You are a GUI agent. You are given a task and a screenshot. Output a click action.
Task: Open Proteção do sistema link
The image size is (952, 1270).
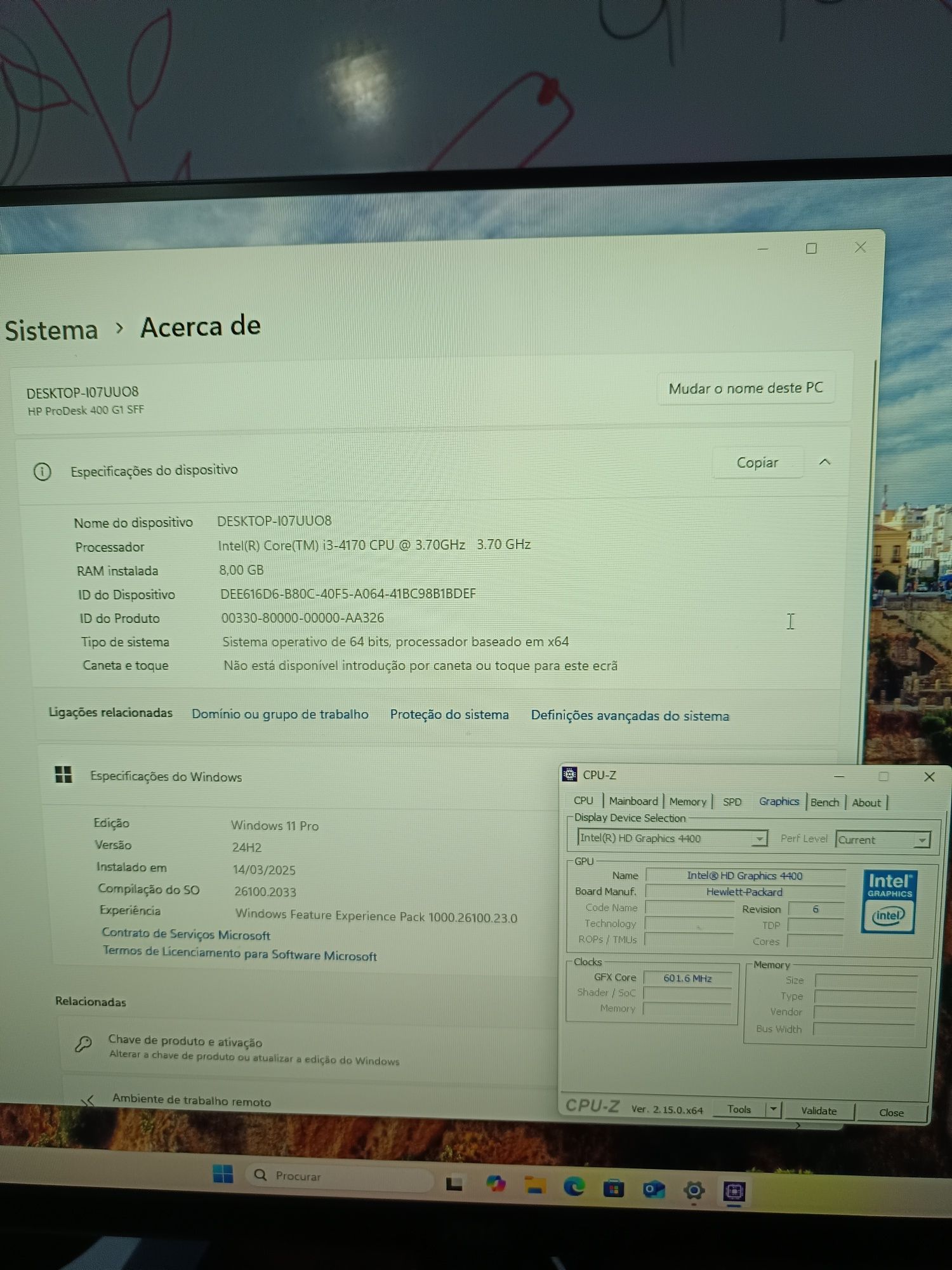[x=449, y=714]
